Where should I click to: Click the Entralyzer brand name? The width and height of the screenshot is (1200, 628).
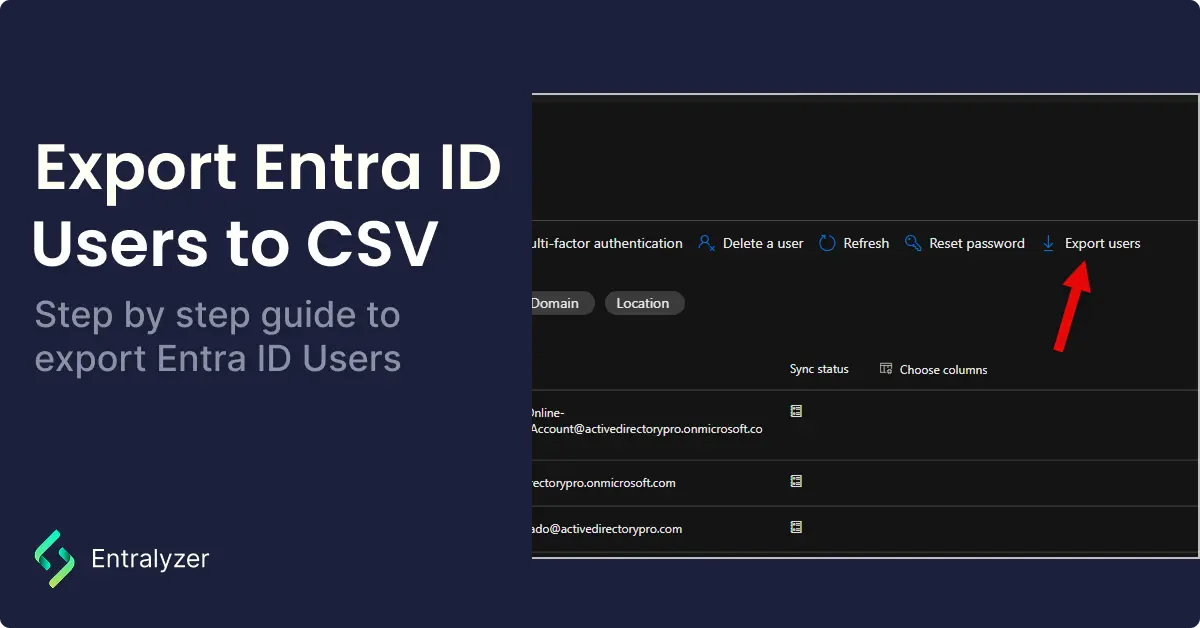[x=150, y=559]
